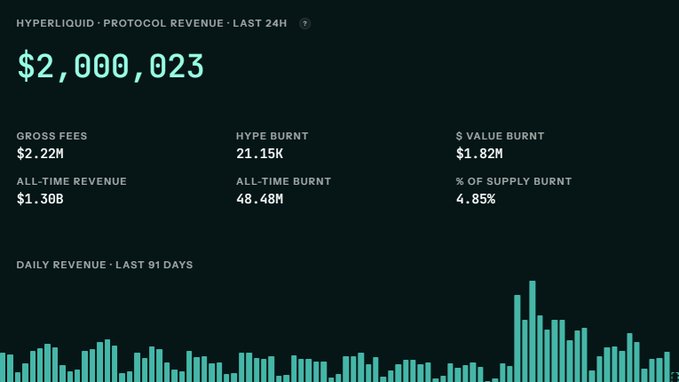
Task: Select the 4.85% supply burnt value
Action: [475, 199]
